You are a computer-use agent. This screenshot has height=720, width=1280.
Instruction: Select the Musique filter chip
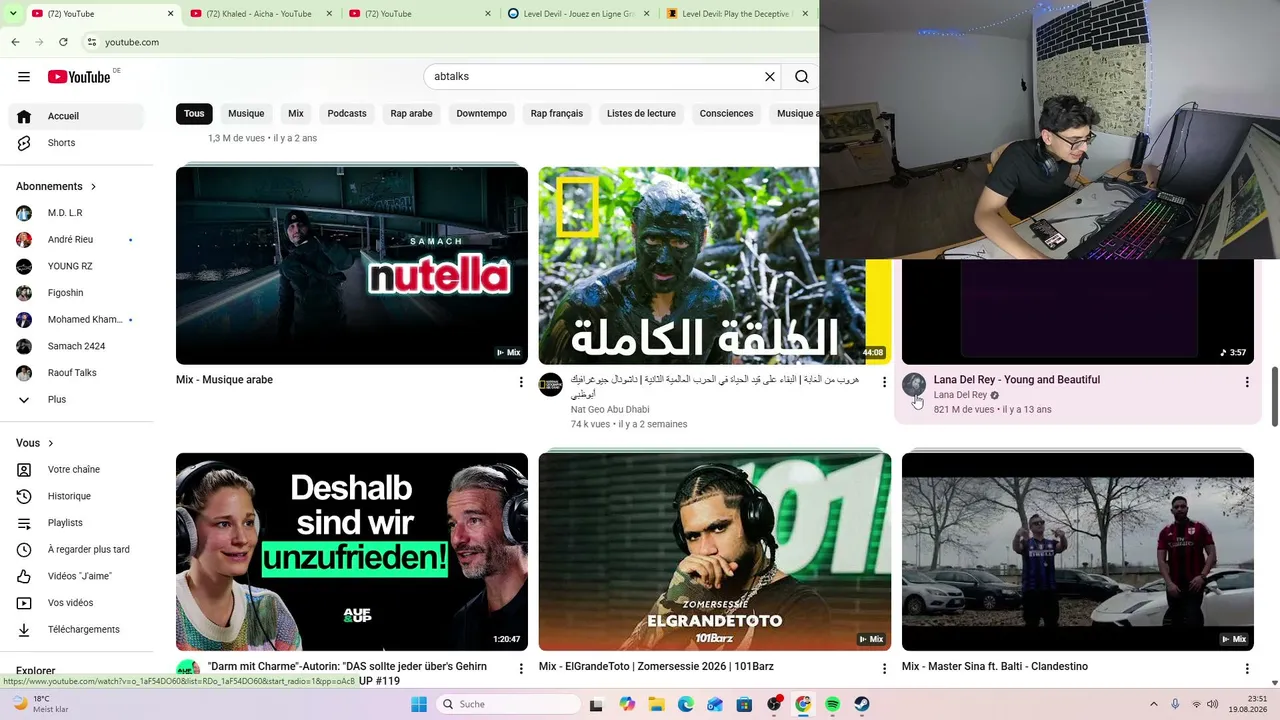pos(246,113)
